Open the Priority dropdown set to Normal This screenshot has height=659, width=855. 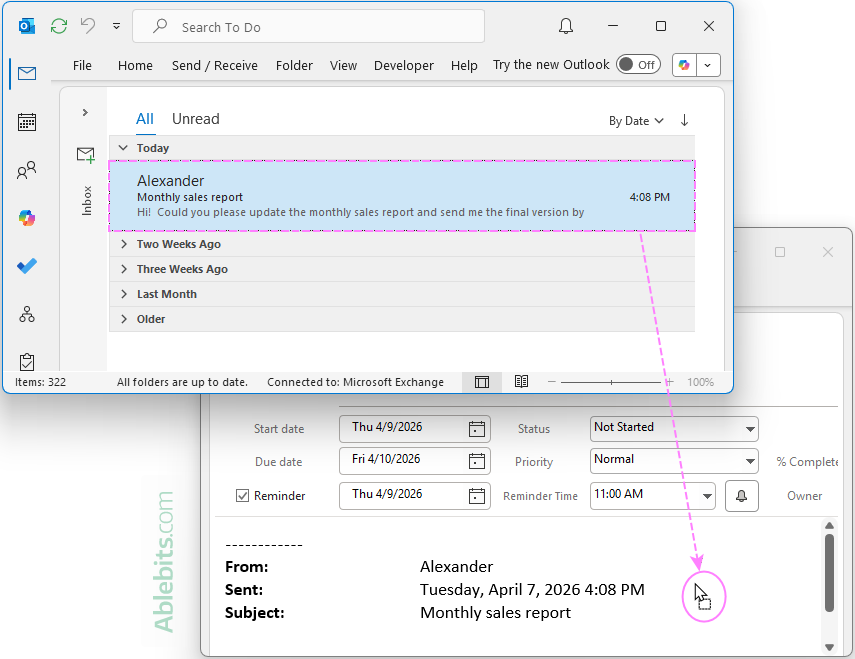[753, 461]
